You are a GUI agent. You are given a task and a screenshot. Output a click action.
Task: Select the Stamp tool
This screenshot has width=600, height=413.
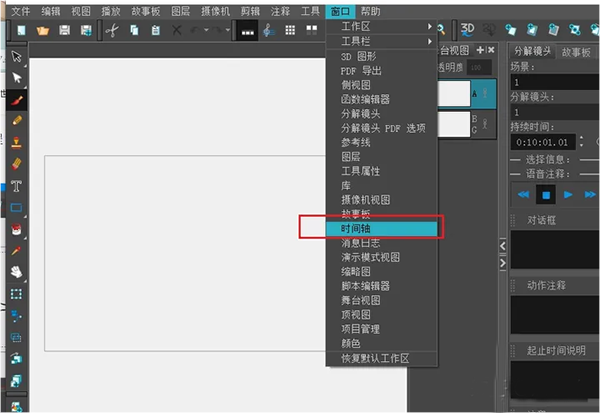(x=16, y=142)
